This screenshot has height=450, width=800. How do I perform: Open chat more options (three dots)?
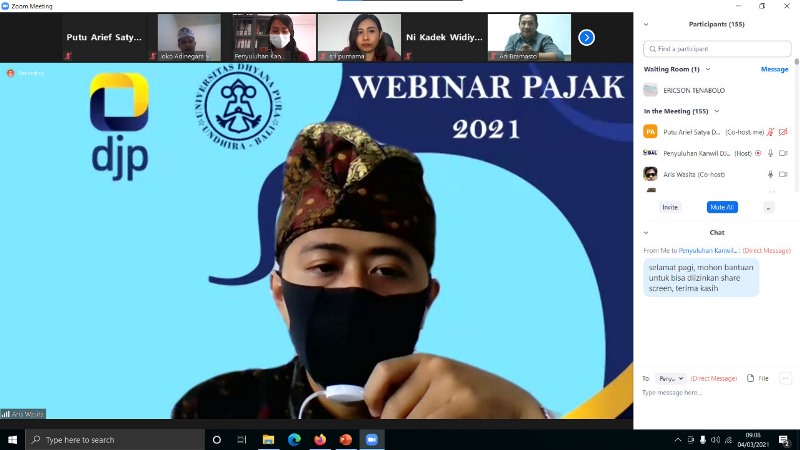[785, 378]
